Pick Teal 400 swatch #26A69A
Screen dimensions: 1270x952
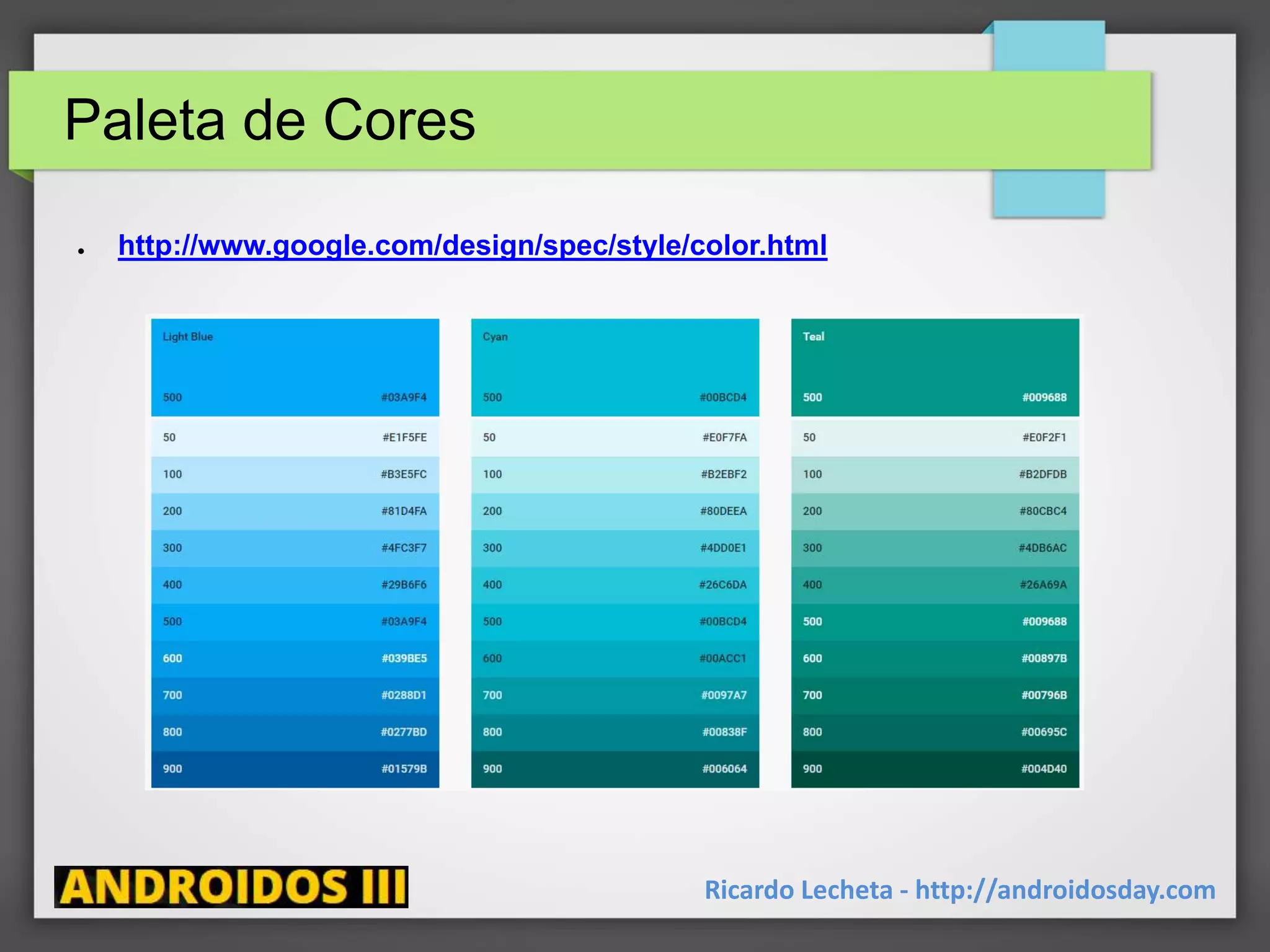[935, 585]
